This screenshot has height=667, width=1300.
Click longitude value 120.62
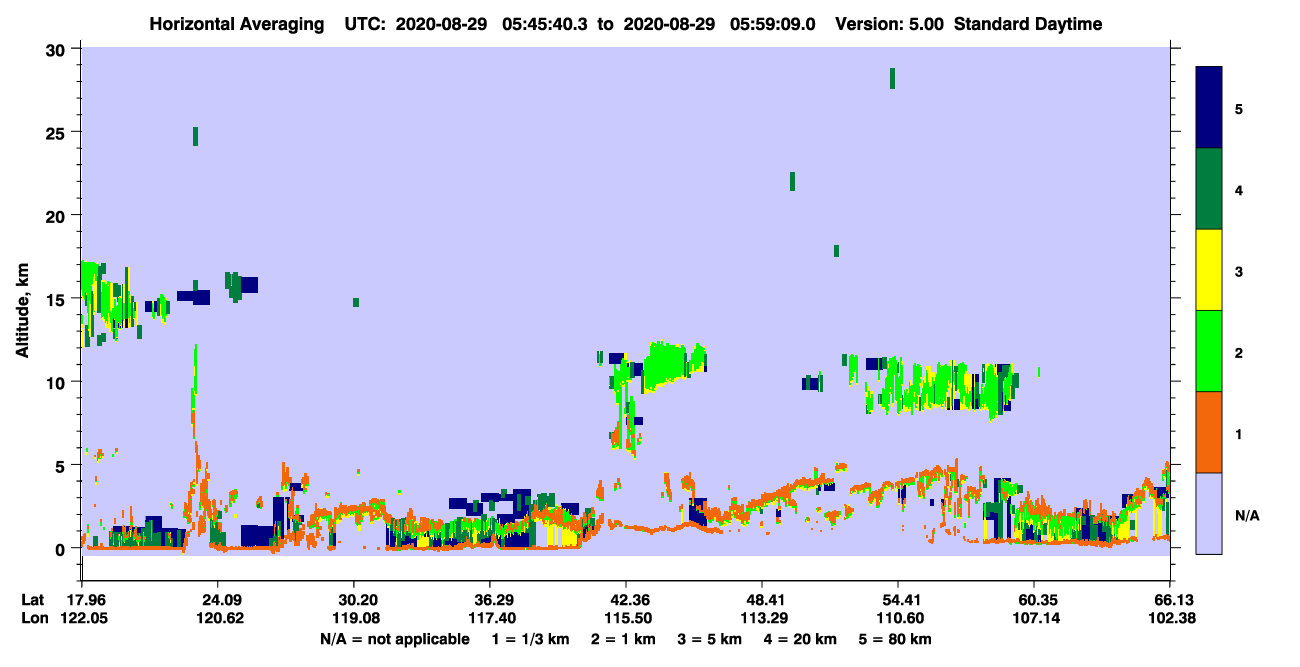[218, 618]
